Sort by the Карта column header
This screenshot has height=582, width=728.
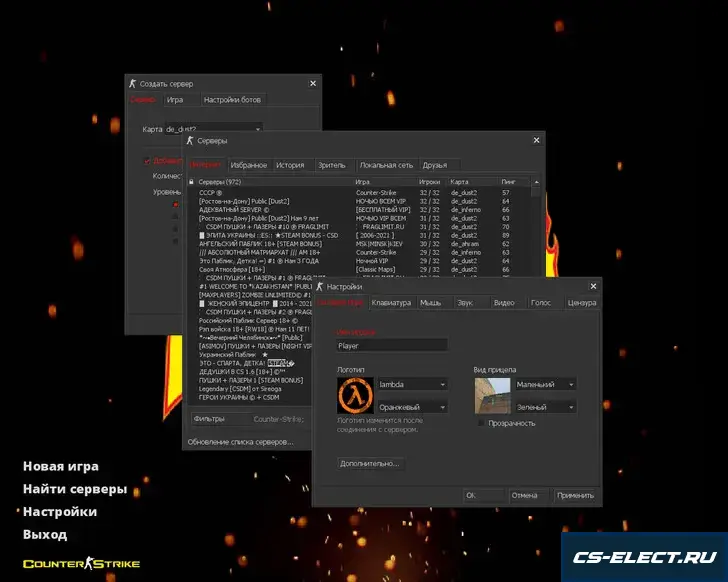point(473,182)
